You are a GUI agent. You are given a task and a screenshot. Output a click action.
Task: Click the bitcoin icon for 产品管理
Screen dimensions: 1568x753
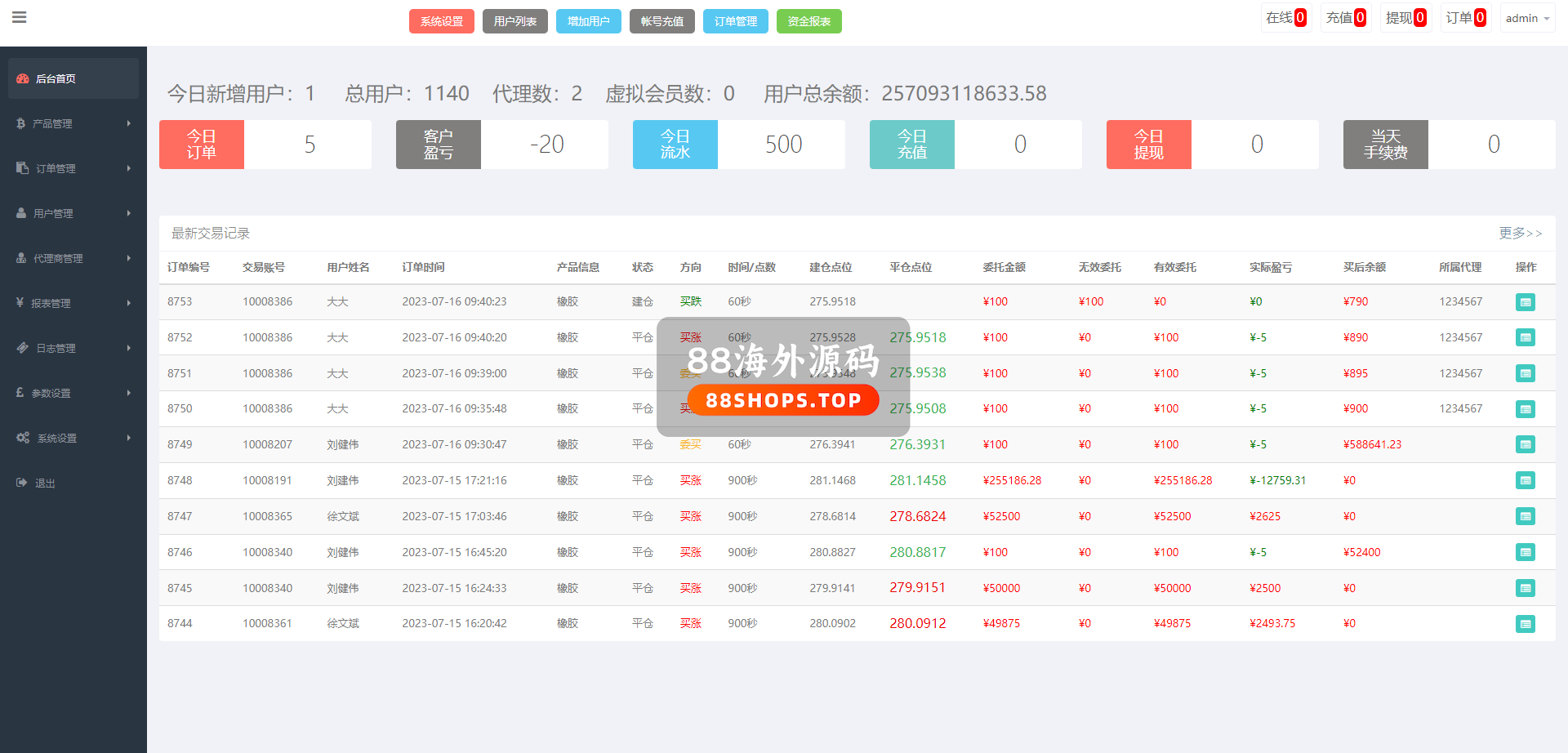click(x=21, y=123)
